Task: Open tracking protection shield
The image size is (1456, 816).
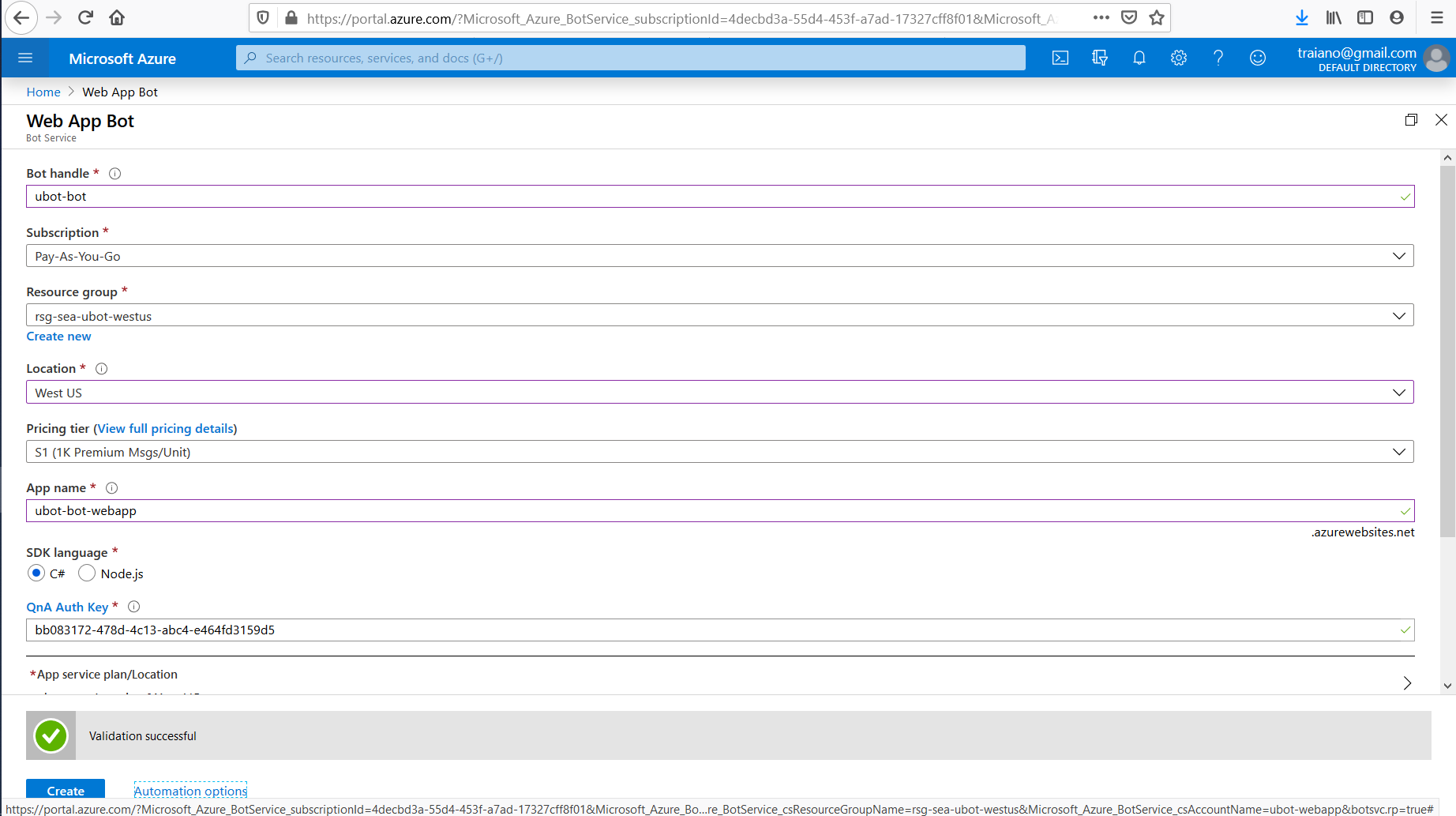Action: pos(264,17)
